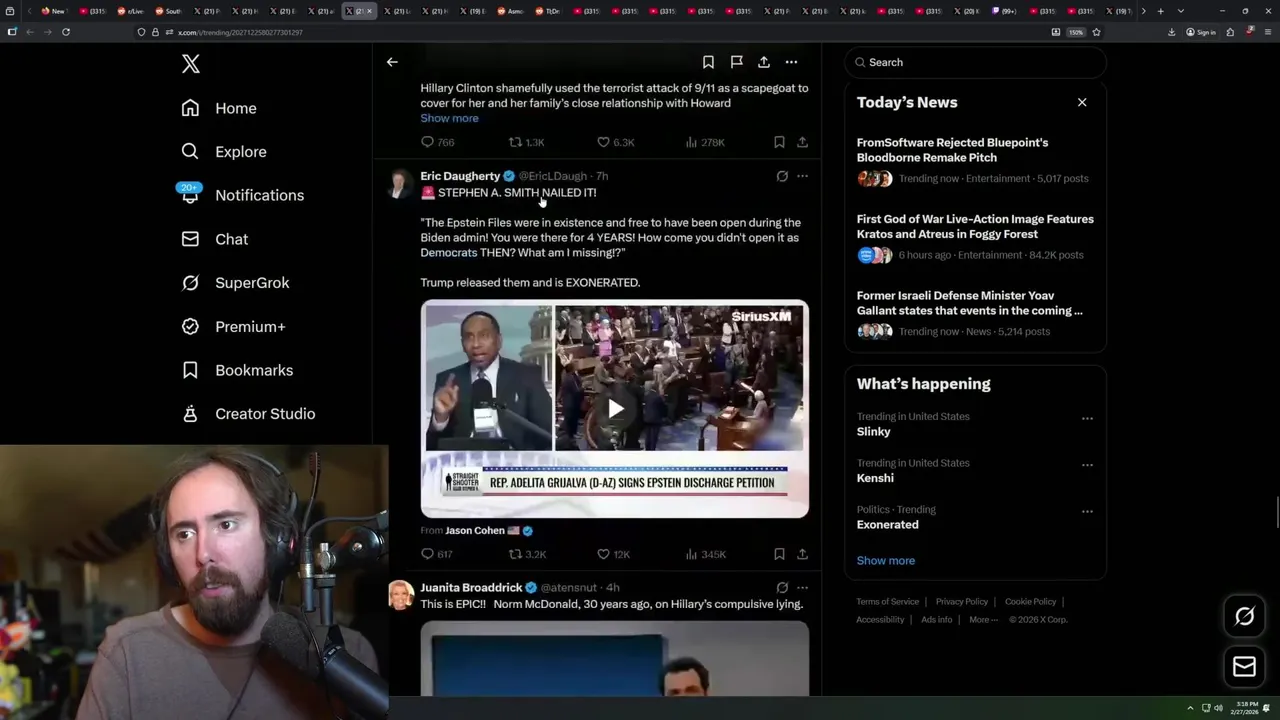This screenshot has width=1280, height=720.
Task: Open Ads info footer link
Action: click(936, 620)
